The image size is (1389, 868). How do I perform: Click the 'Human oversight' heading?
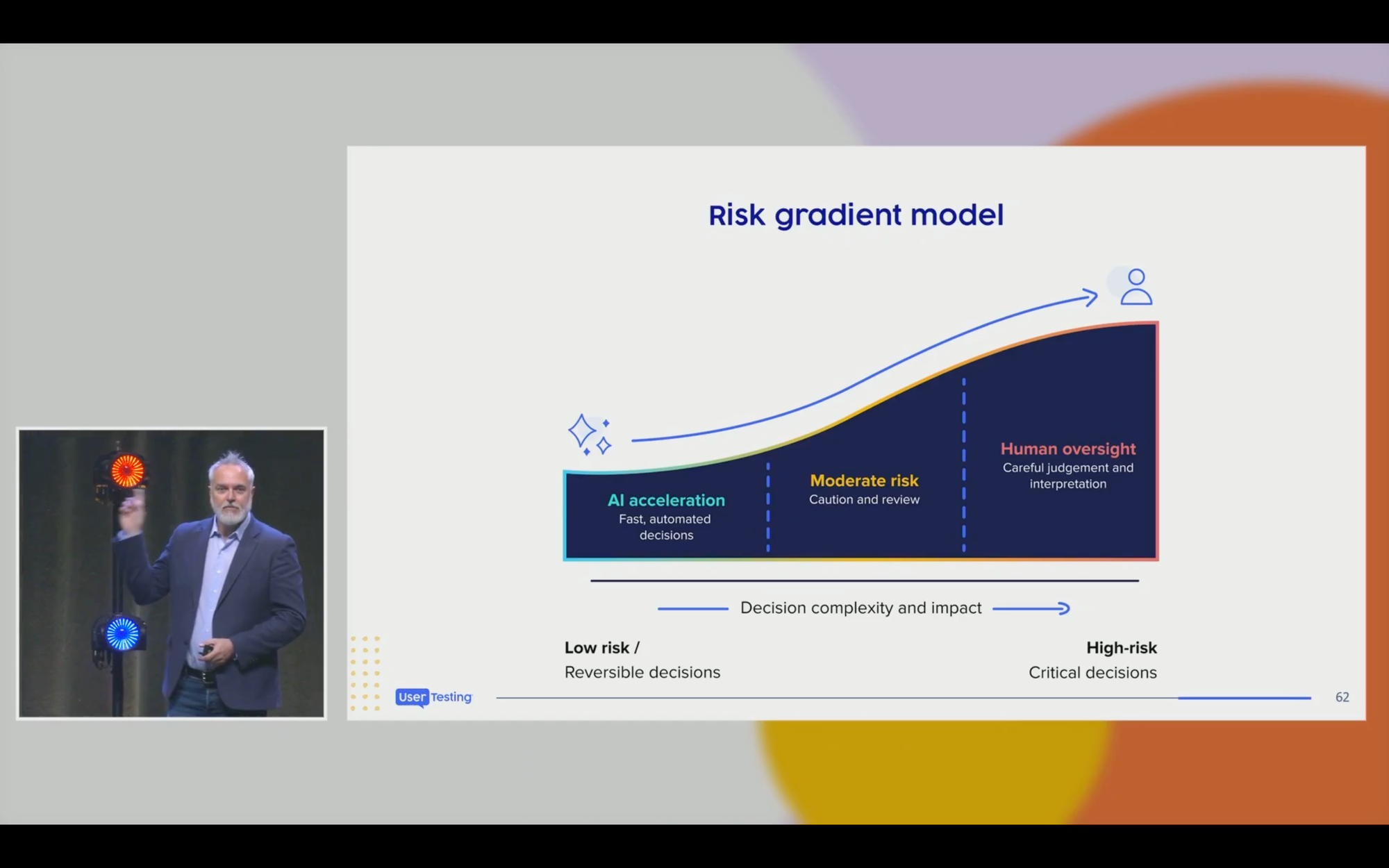(1068, 449)
